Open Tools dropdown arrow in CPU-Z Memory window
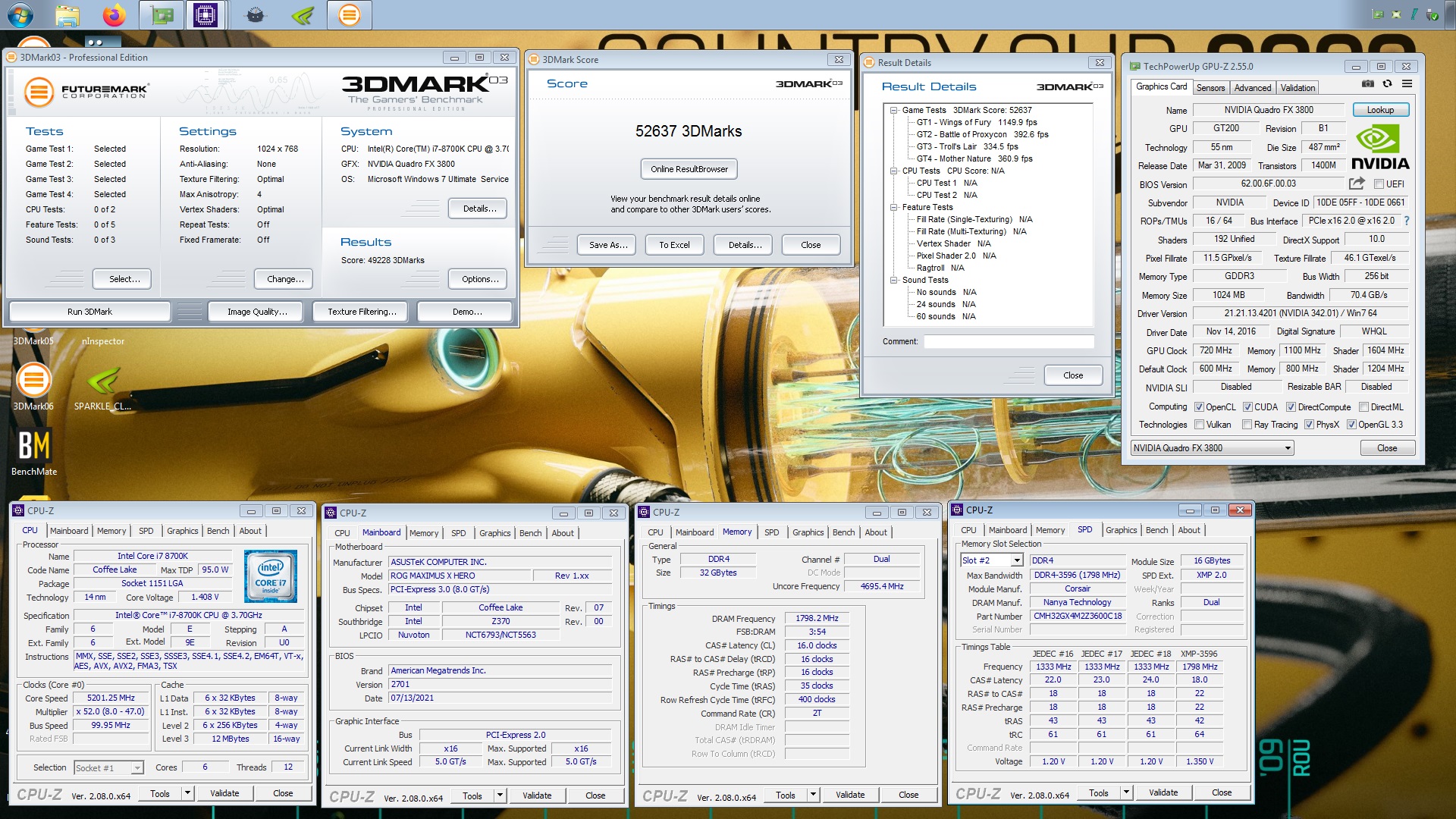 pyautogui.click(x=813, y=795)
